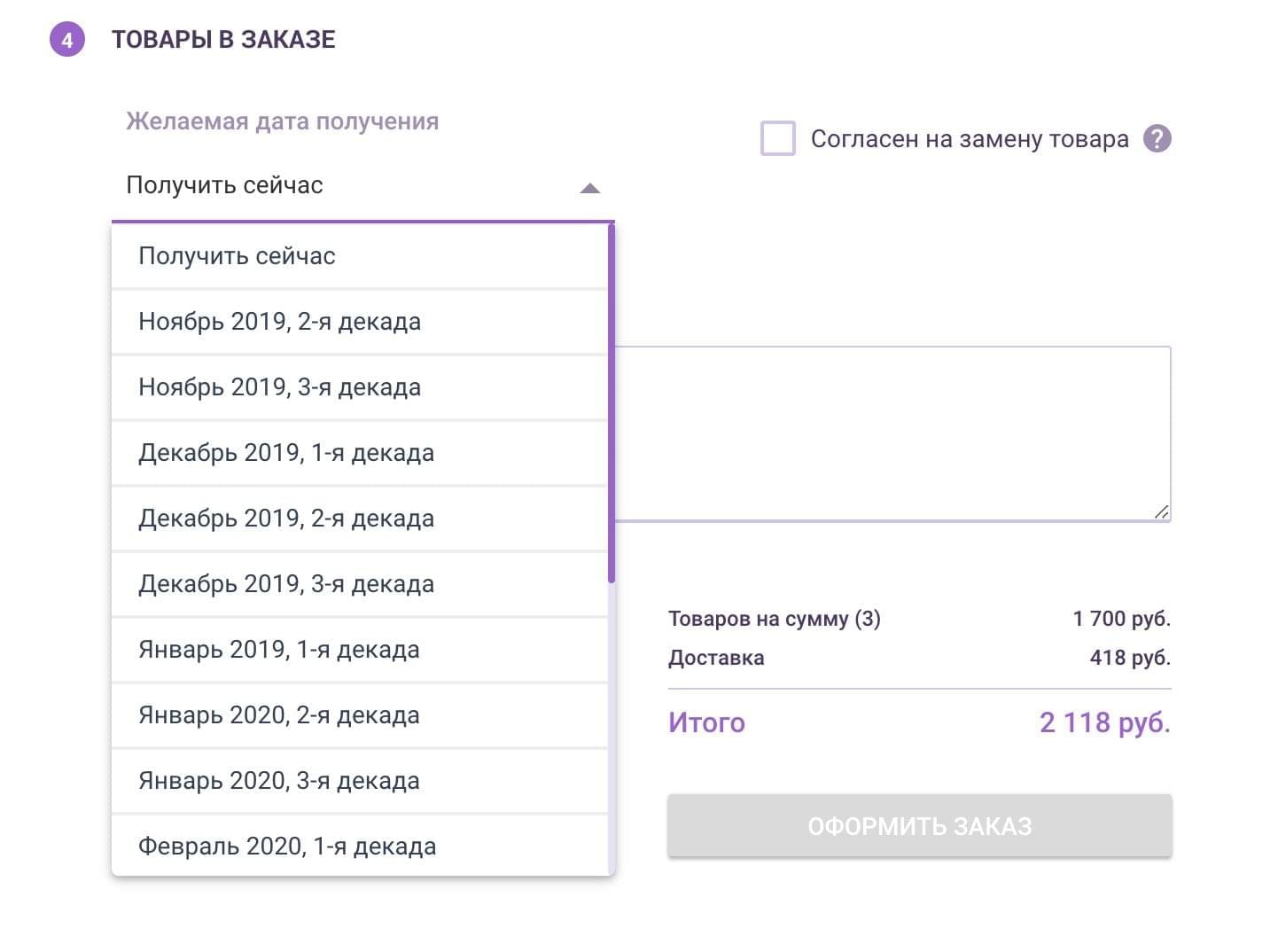1278x952 pixels.
Task: Click the question mark help icon
Action: point(1157,139)
